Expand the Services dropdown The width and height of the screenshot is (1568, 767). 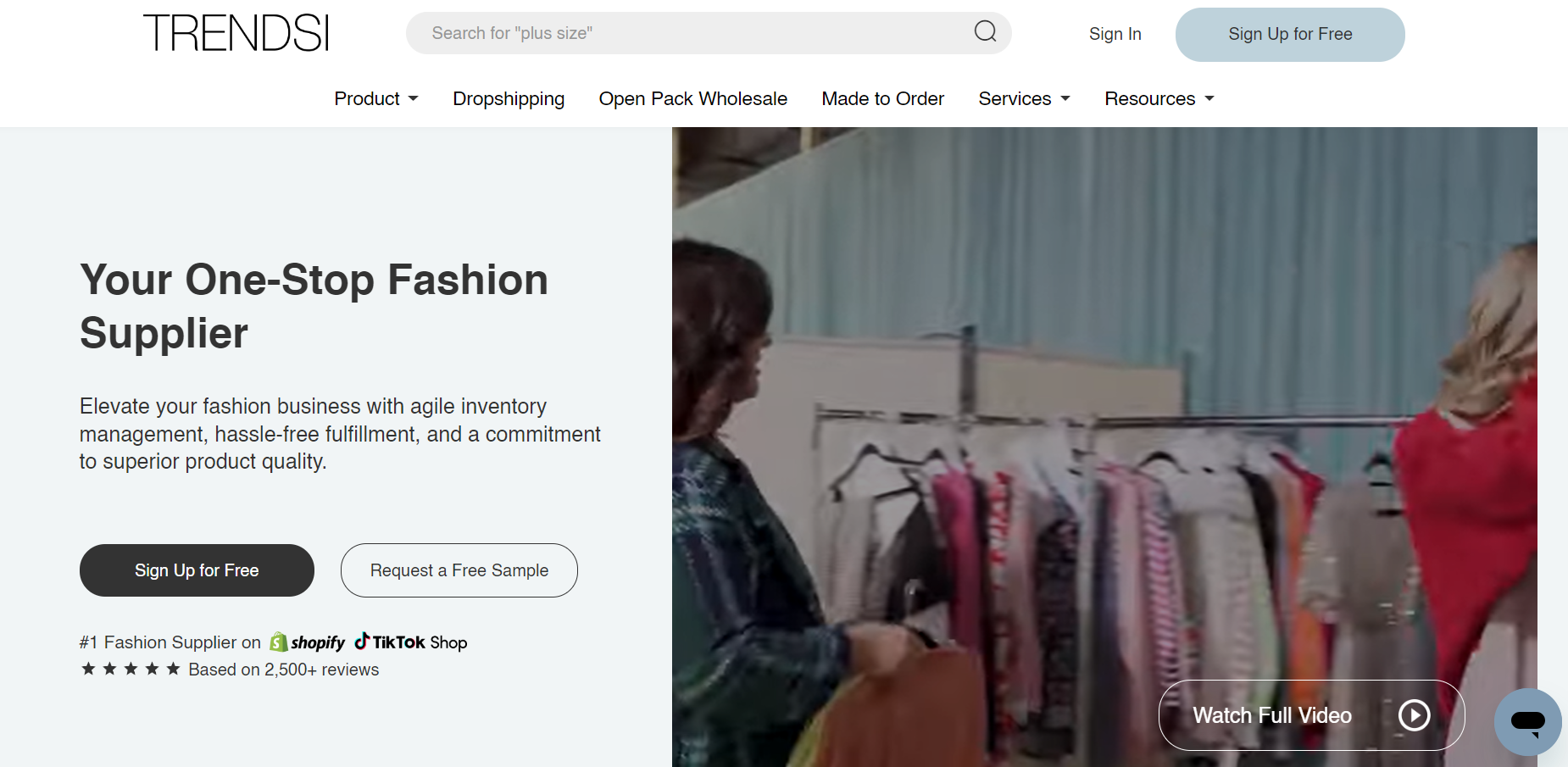click(x=1024, y=99)
